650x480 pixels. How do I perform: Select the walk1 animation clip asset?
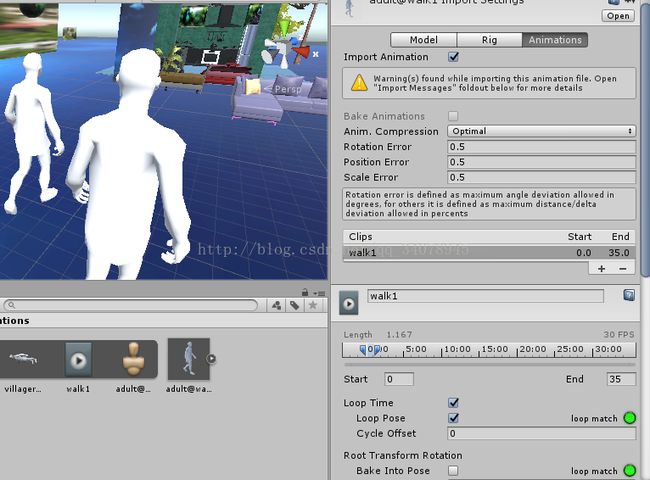coord(78,360)
